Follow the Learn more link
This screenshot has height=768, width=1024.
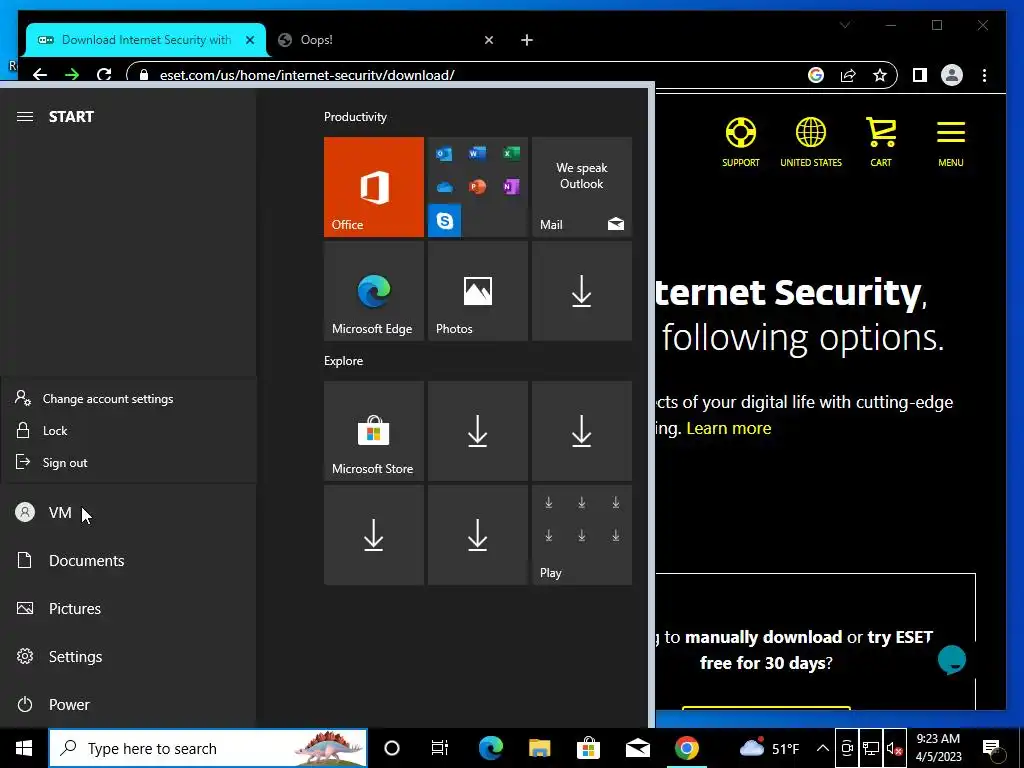tap(729, 428)
